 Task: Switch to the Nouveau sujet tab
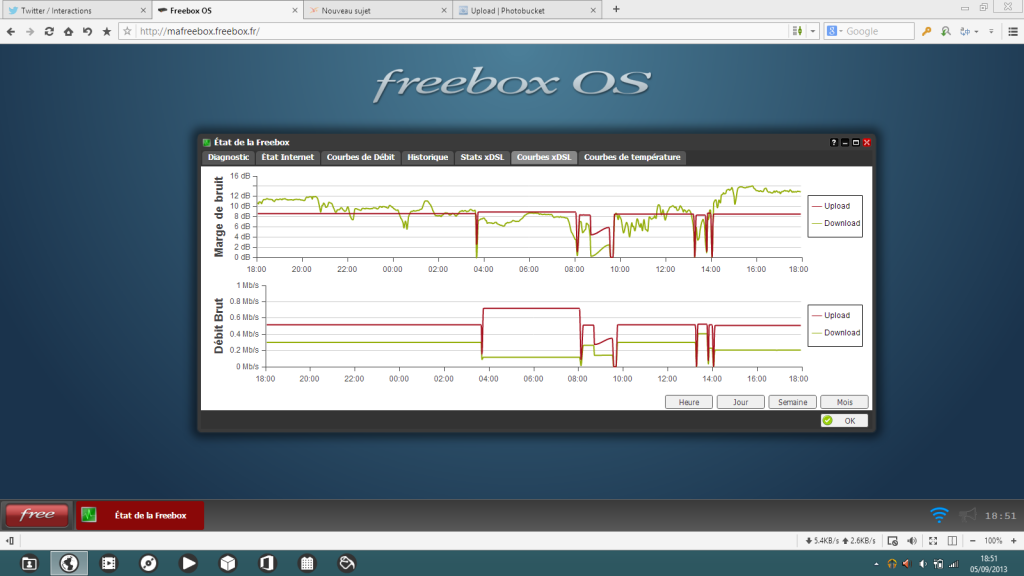(x=379, y=10)
